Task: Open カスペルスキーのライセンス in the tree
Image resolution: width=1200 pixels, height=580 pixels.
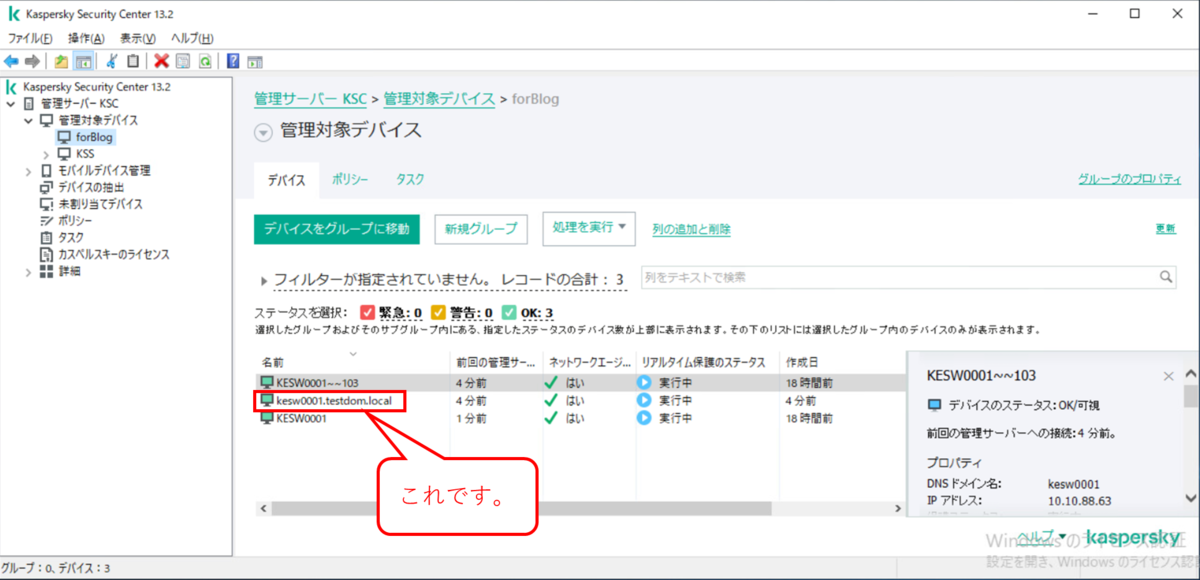Action: click(x=114, y=254)
